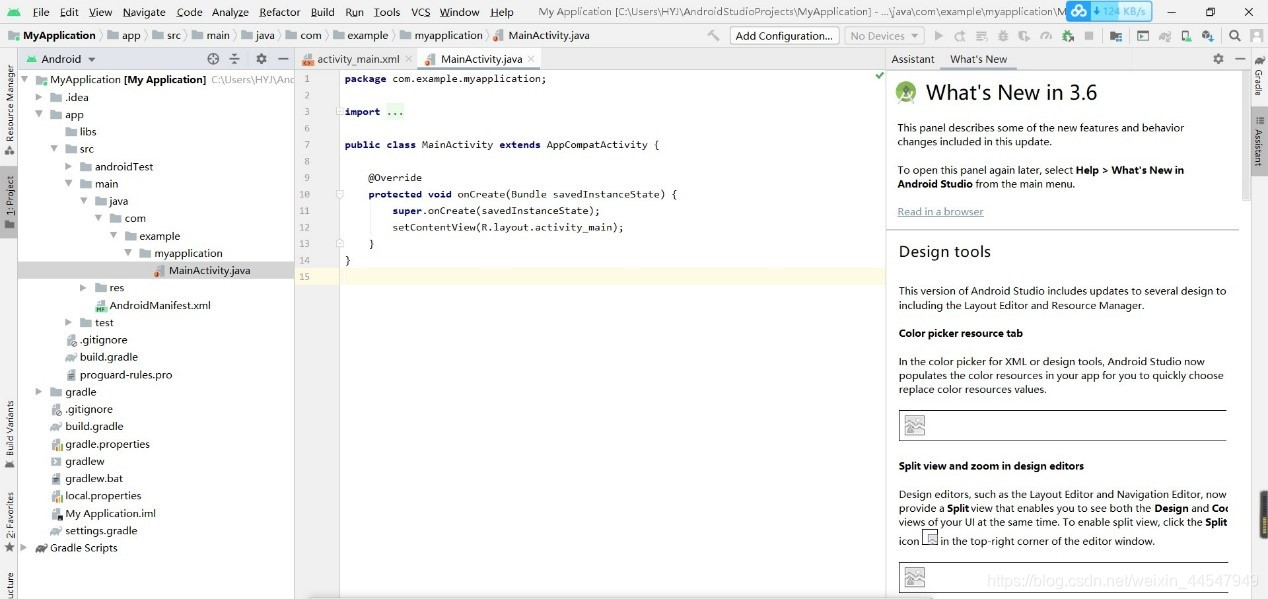Toggle the Resource Manager side tab
Viewport: 1268px width, 599px height.
coord(9,110)
